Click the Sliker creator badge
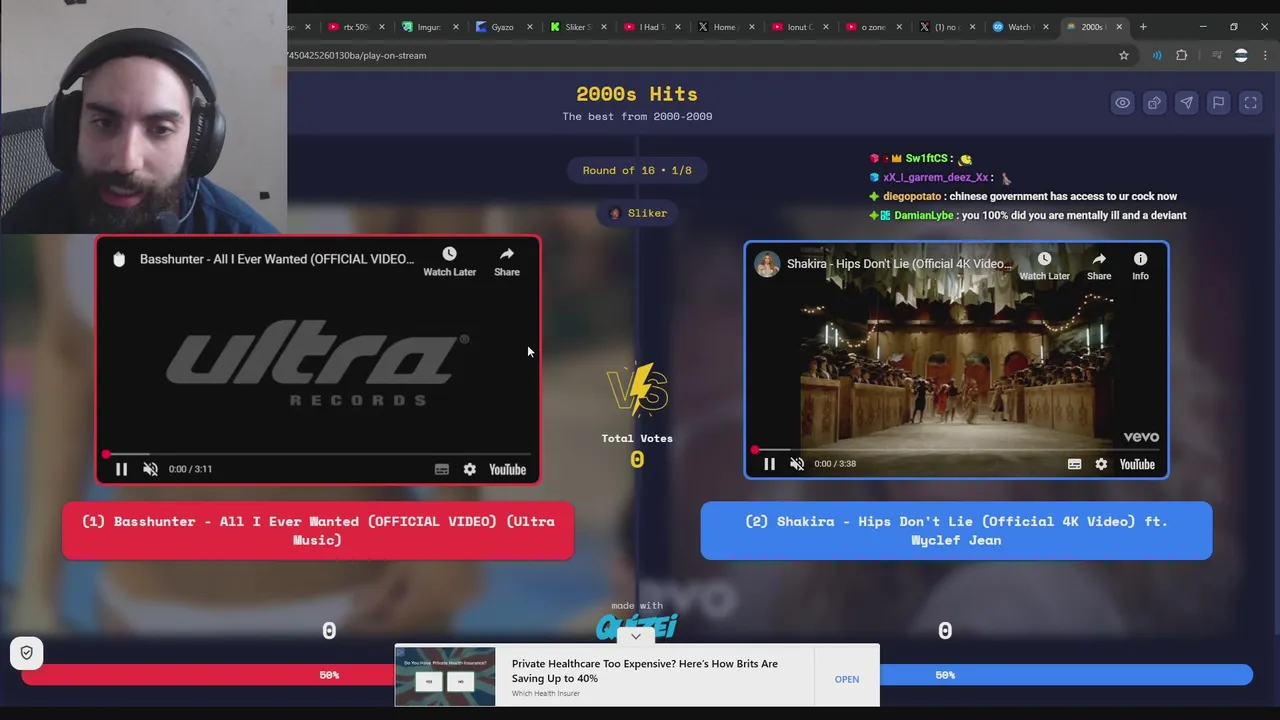This screenshot has width=1280, height=720. tap(637, 213)
